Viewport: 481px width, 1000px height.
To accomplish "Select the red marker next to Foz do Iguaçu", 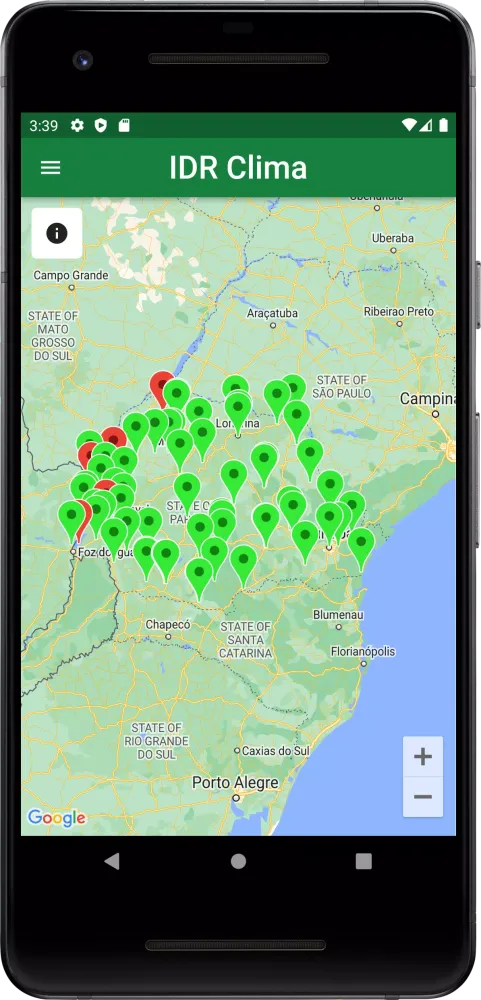I will point(84,517).
